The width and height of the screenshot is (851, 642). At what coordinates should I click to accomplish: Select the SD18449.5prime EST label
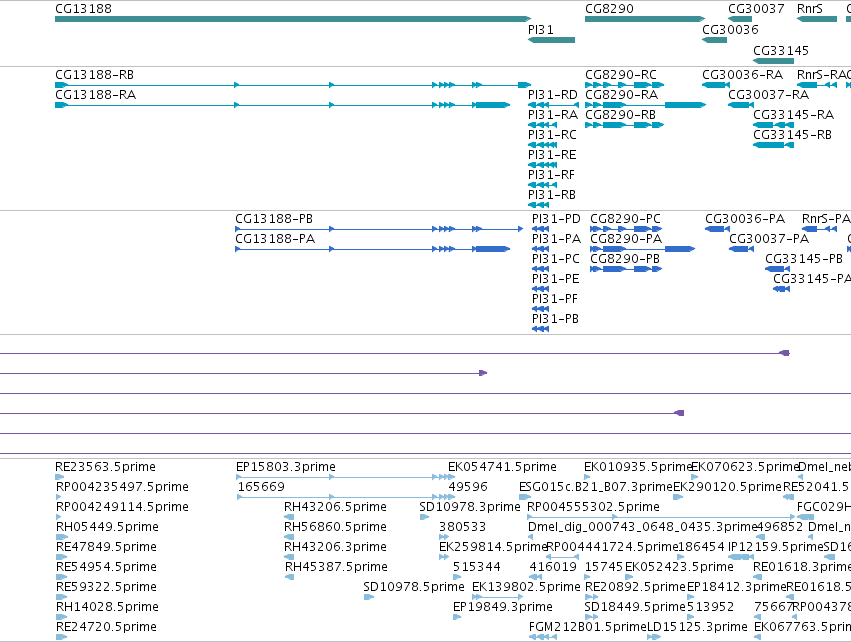[x=635, y=607]
